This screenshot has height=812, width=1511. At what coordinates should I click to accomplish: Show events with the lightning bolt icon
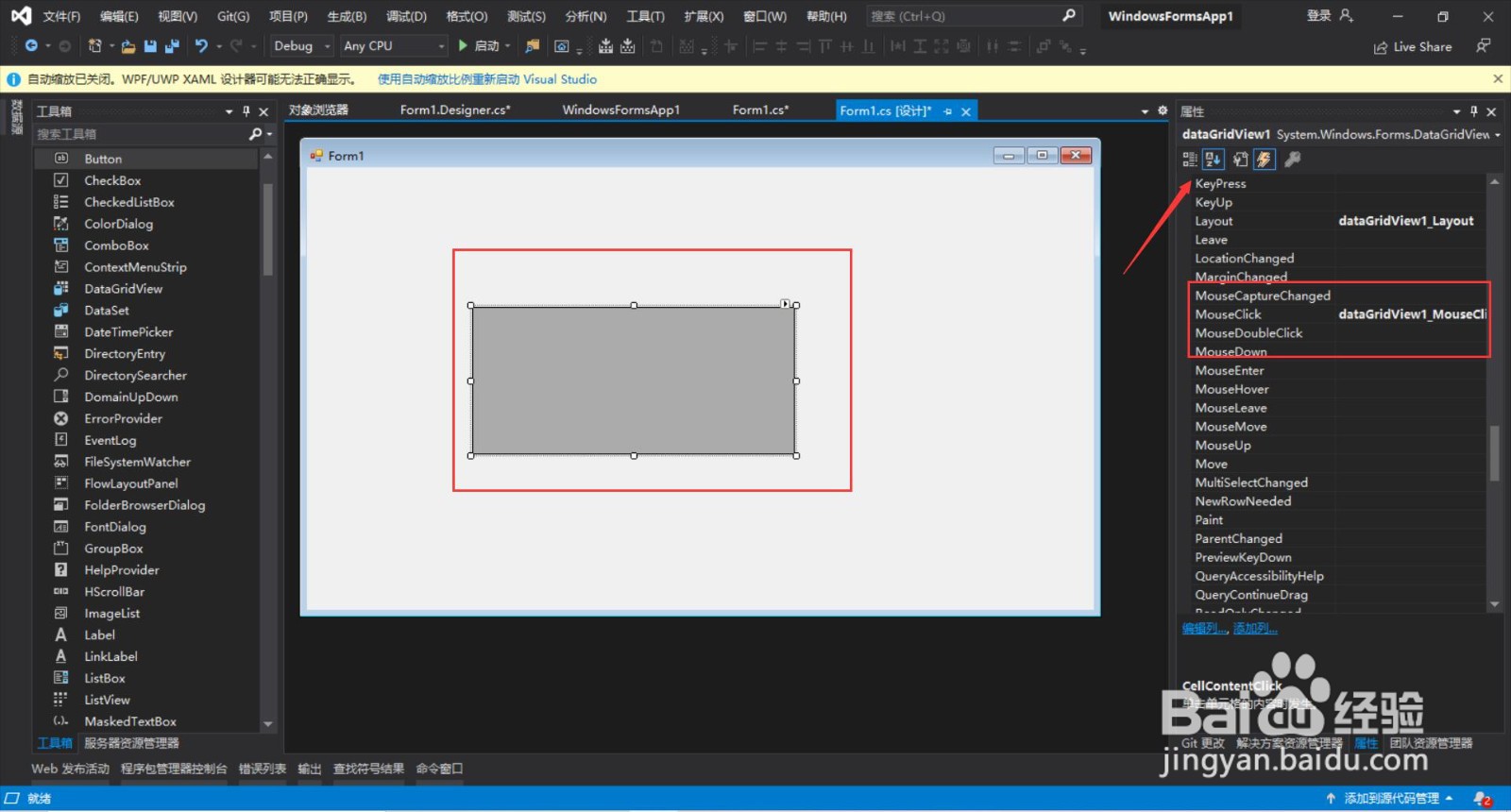click(x=1264, y=160)
